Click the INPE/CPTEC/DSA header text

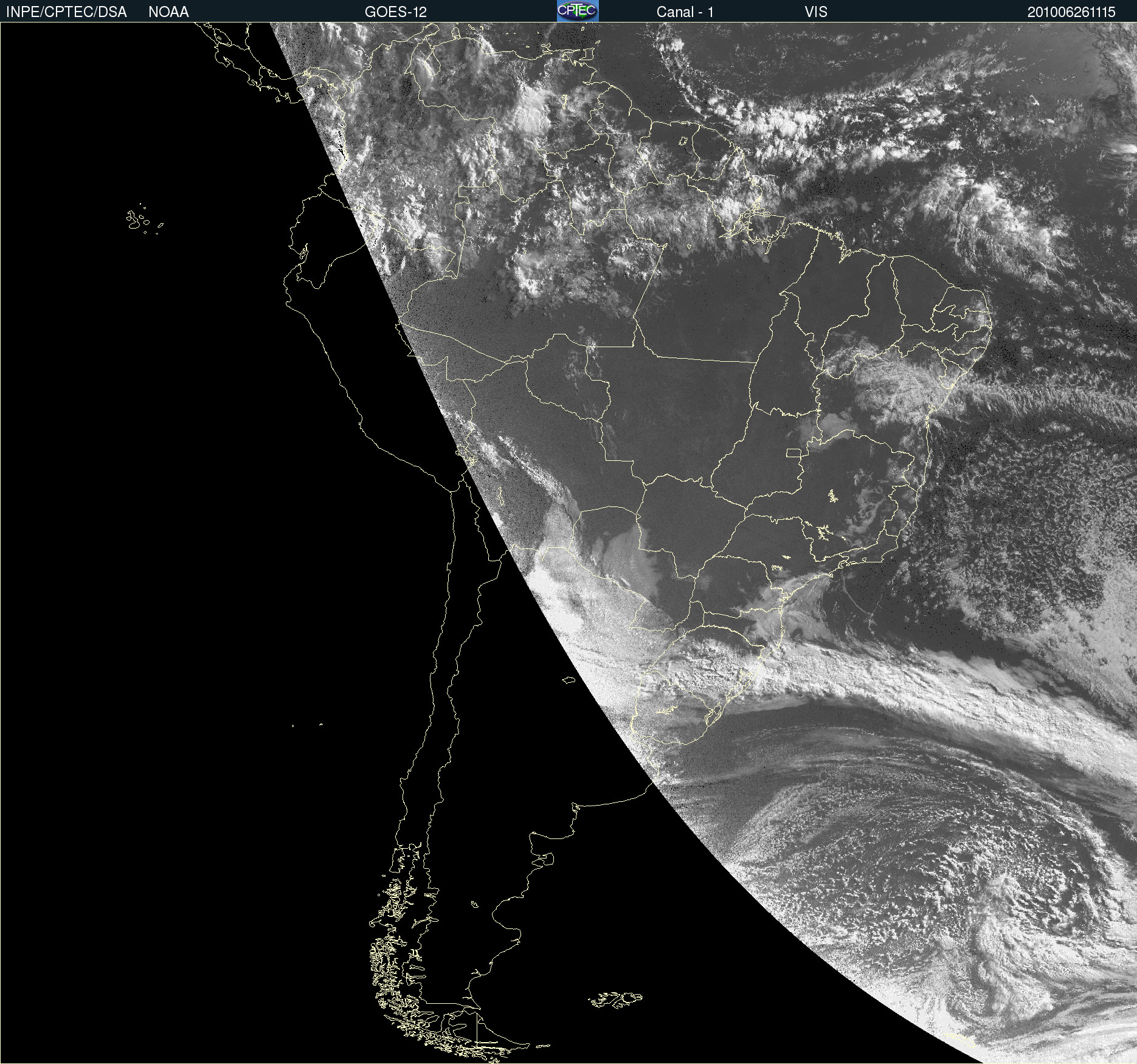pos(66,12)
